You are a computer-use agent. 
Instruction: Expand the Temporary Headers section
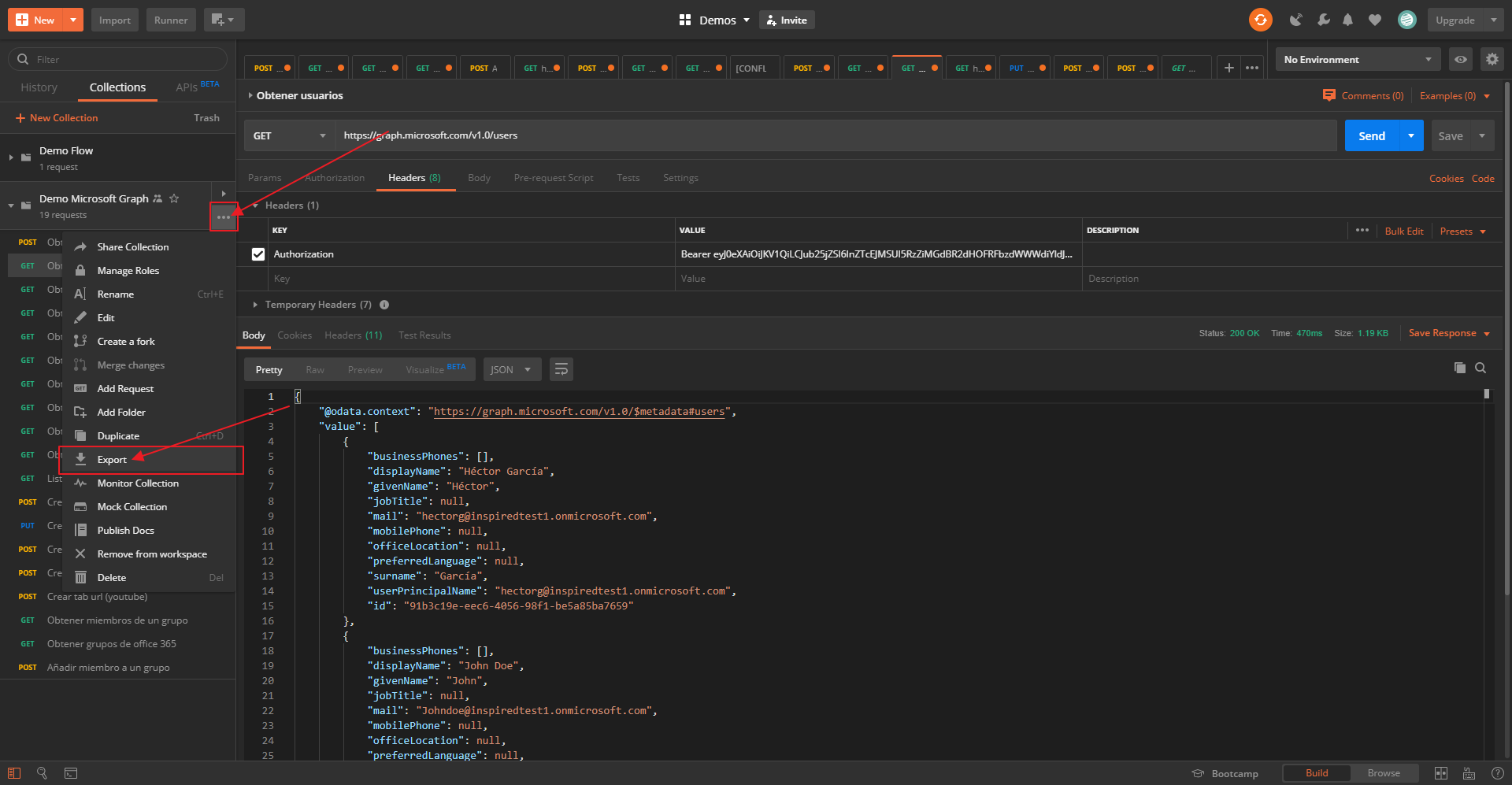click(x=254, y=305)
